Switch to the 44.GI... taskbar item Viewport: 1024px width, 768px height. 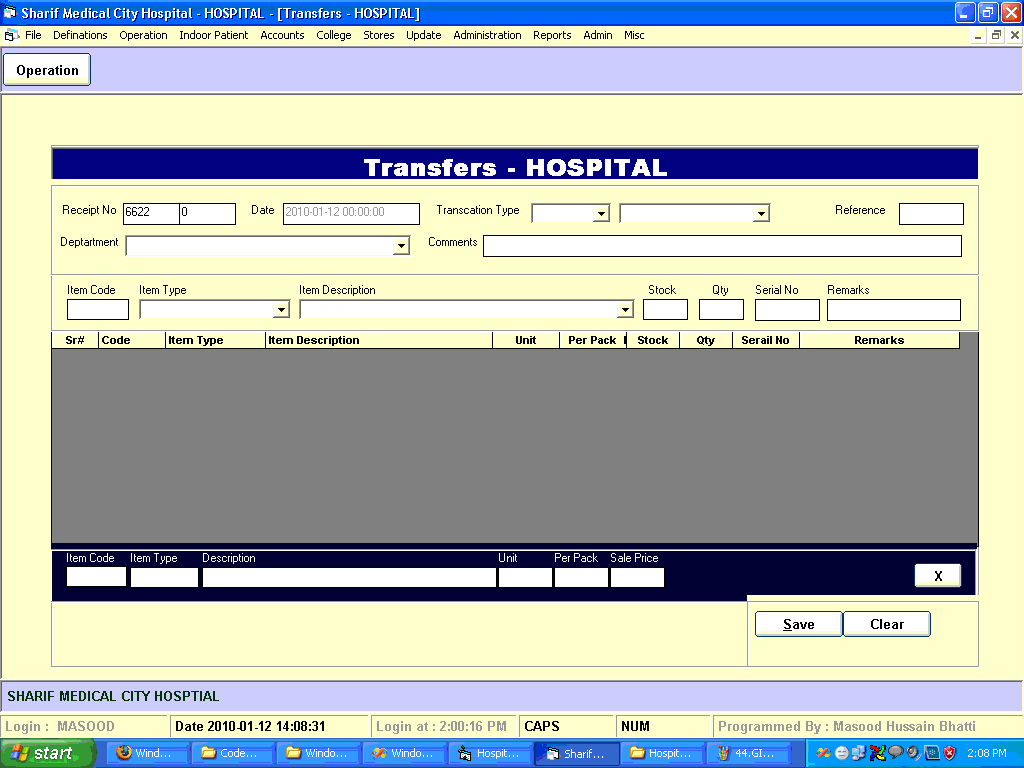(748, 753)
